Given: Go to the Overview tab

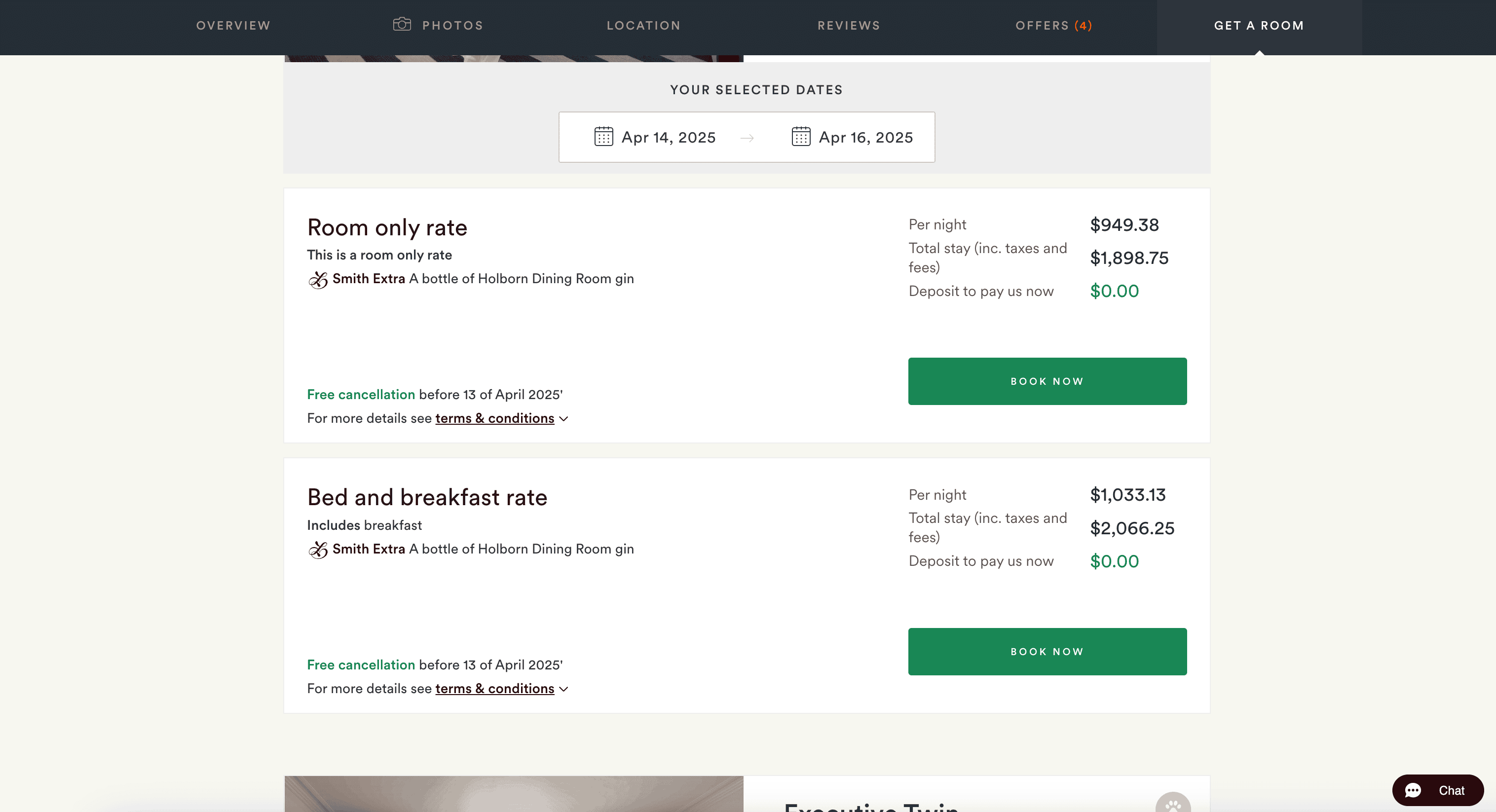Looking at the screenshot, I should (233, 26).
